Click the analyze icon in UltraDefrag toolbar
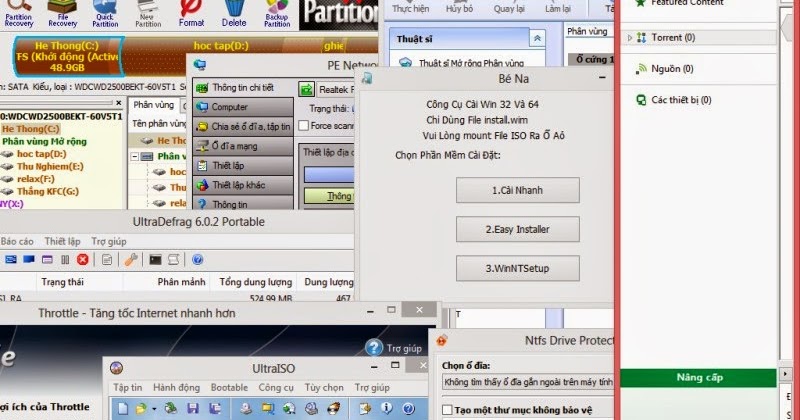The image size is (800, 420). tap(11, 260)
